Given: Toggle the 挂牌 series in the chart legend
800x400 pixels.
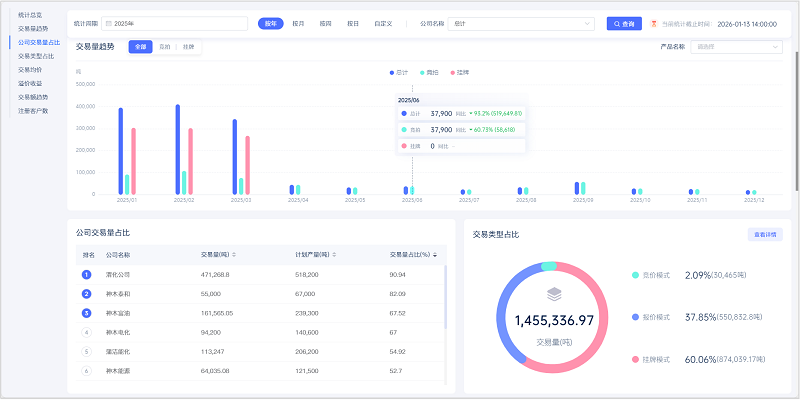Looking at the screenshot, I should click(460, 73).
